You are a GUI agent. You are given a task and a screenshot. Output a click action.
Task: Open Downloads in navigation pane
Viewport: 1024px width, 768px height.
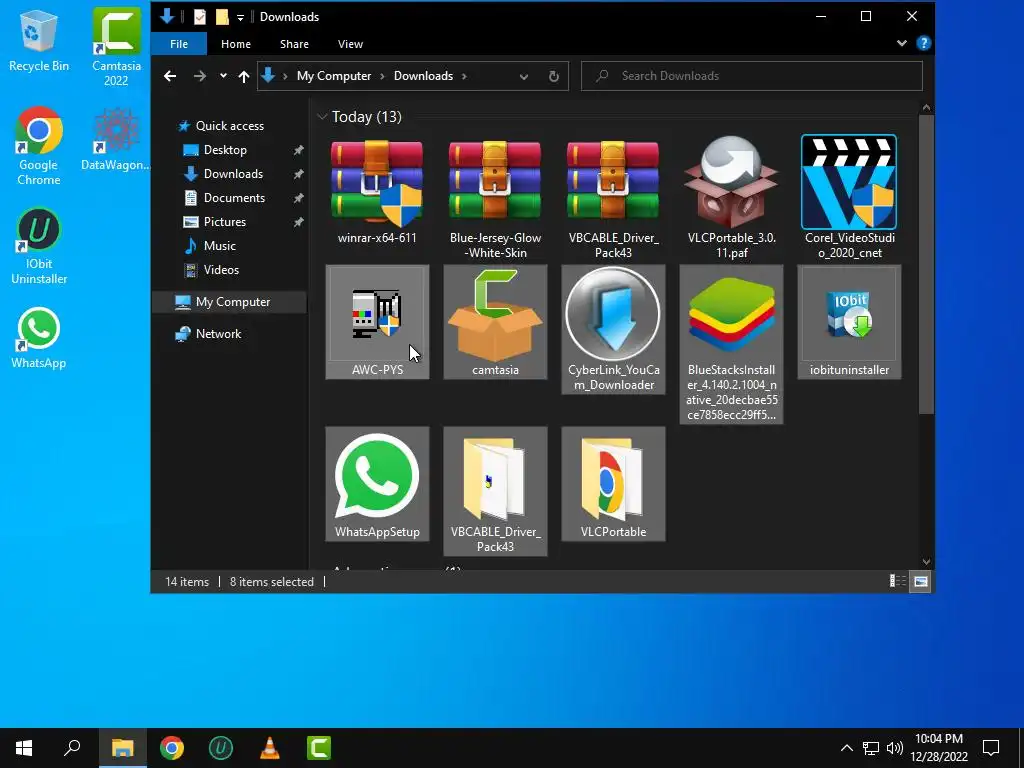point(233,174)
